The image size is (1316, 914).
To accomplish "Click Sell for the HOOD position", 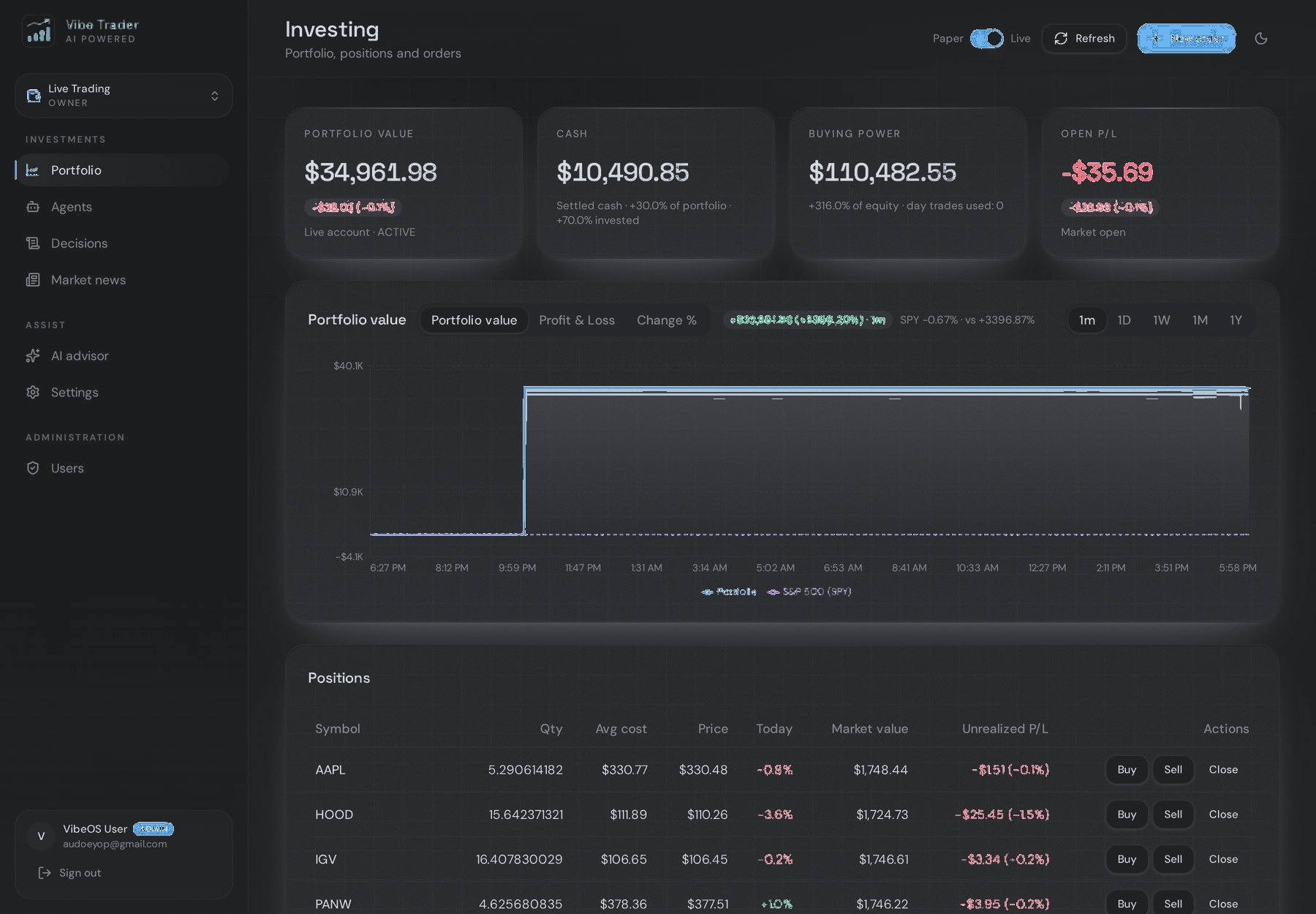I will (1173, 815).
